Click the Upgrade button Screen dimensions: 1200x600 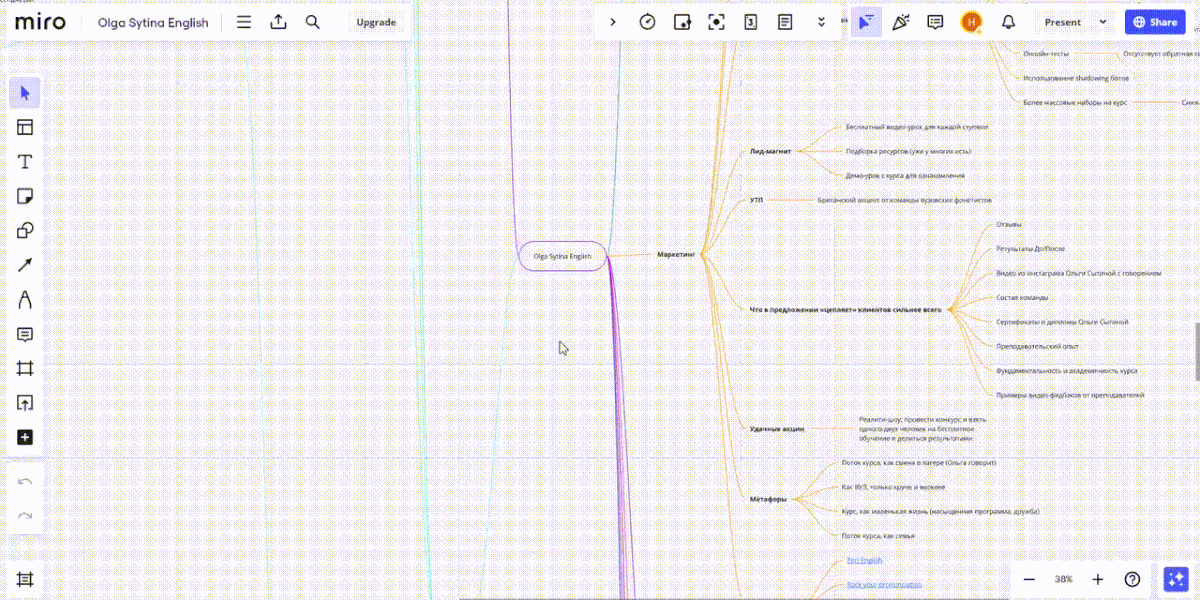(376, 22)
